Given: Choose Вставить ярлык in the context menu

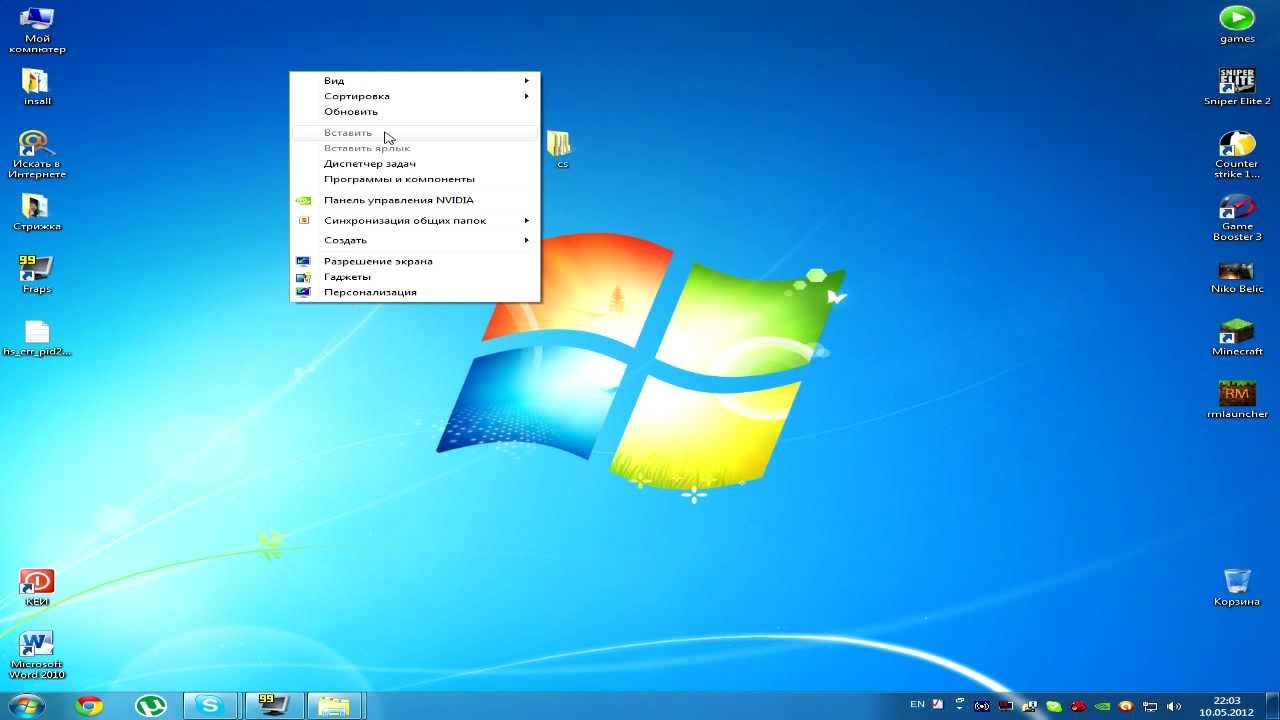Looking at the screenshot, I should 415,148.
